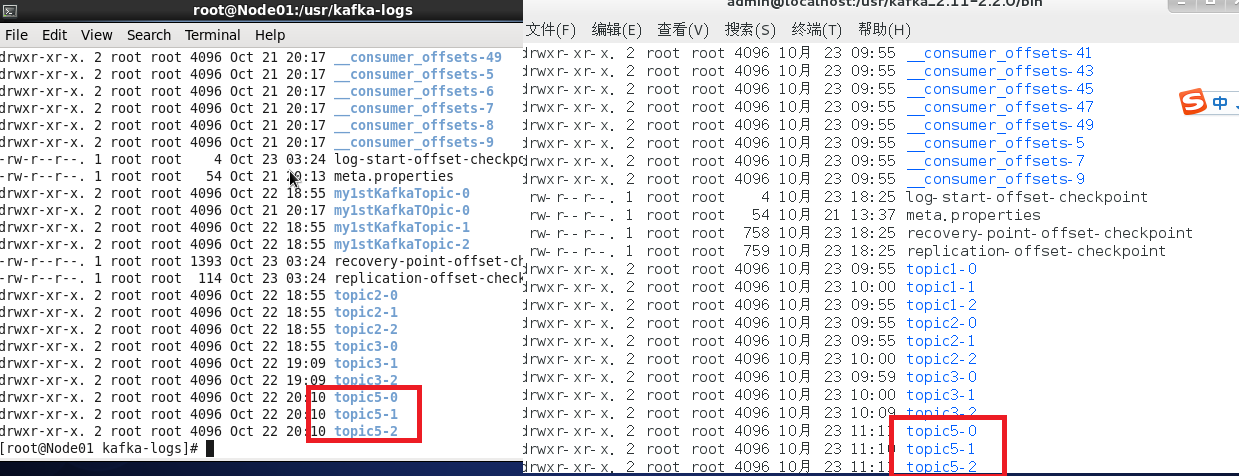Click topic1-0 directory in right terminal

(941, 269)
